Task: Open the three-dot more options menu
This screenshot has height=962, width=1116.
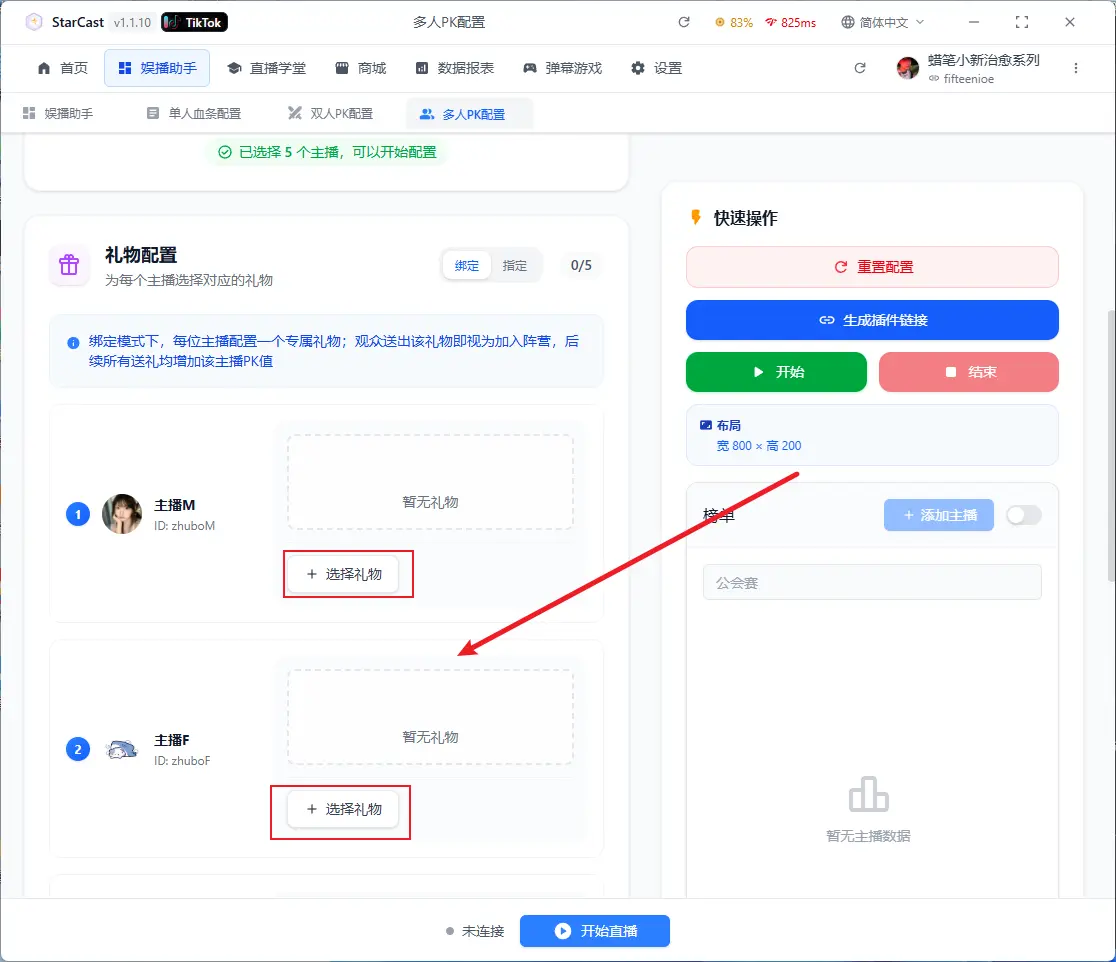Action: pos(1076,68)
